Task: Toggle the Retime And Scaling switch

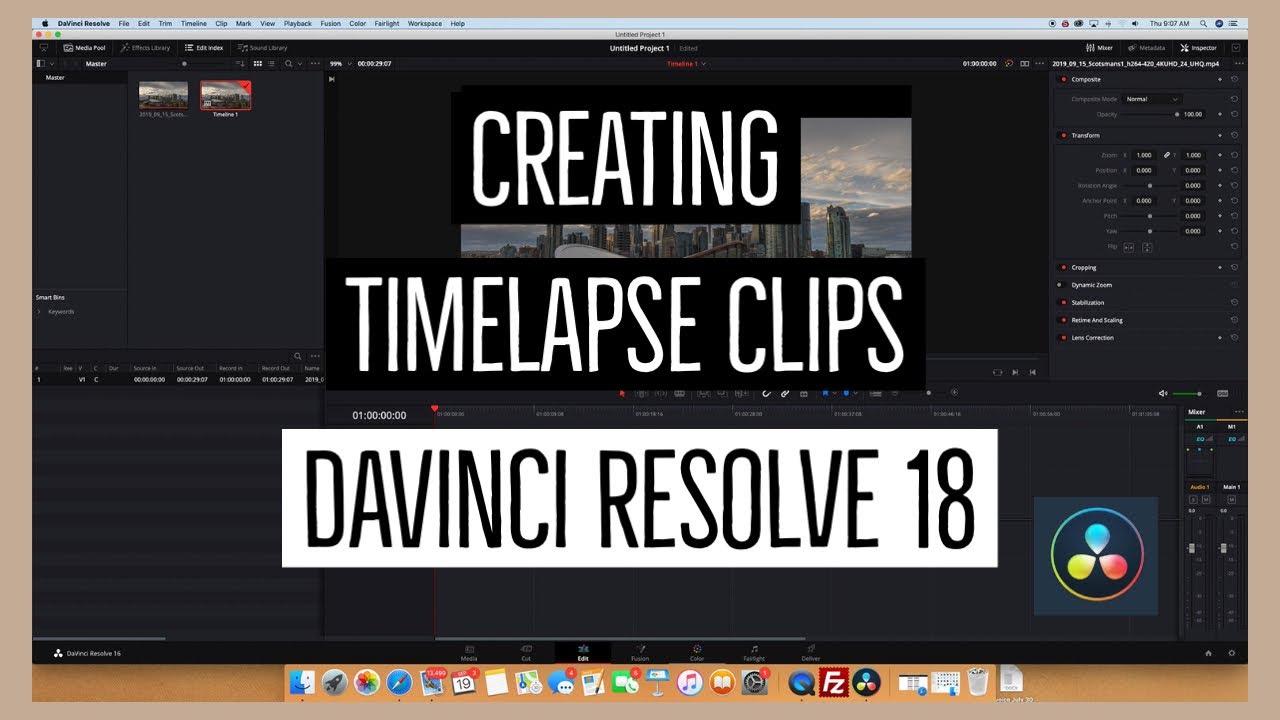Action: [1062, 320]
